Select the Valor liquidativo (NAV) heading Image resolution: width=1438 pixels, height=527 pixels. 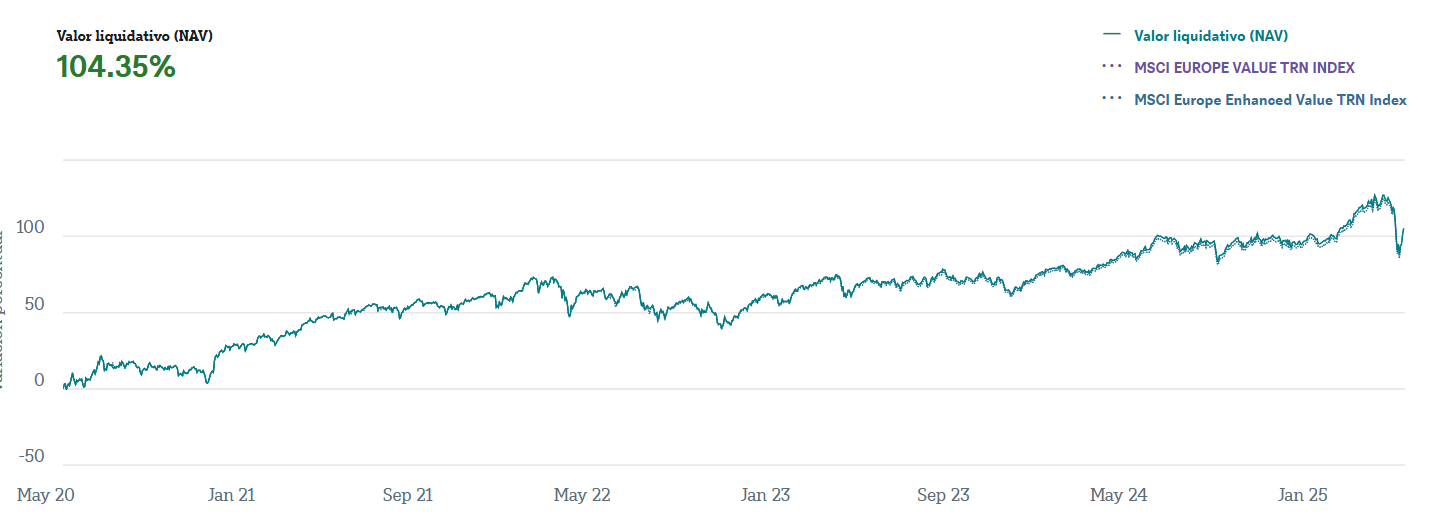click(135, 36)
